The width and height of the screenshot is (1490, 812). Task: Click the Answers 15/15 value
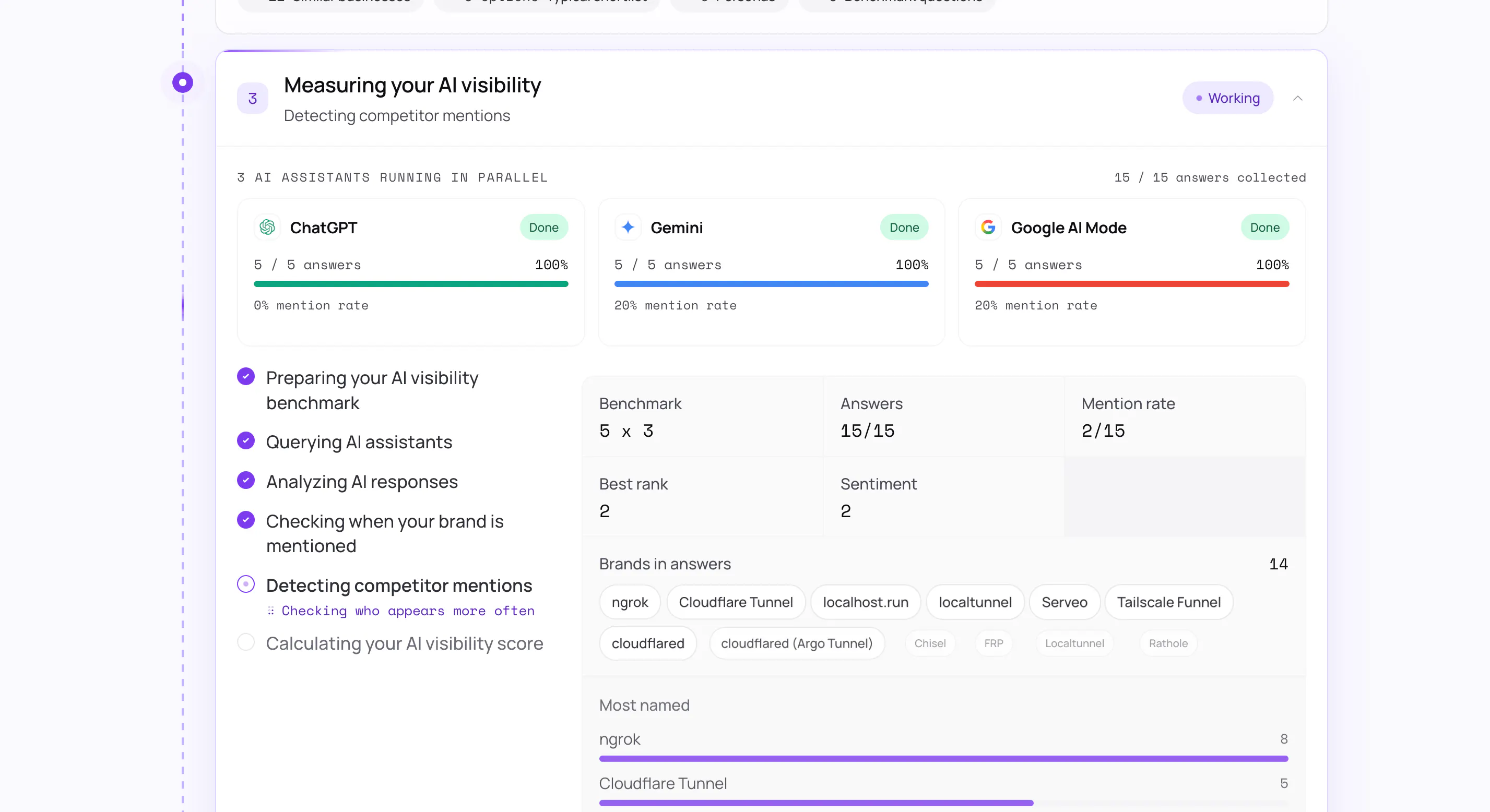pos(867,431)
